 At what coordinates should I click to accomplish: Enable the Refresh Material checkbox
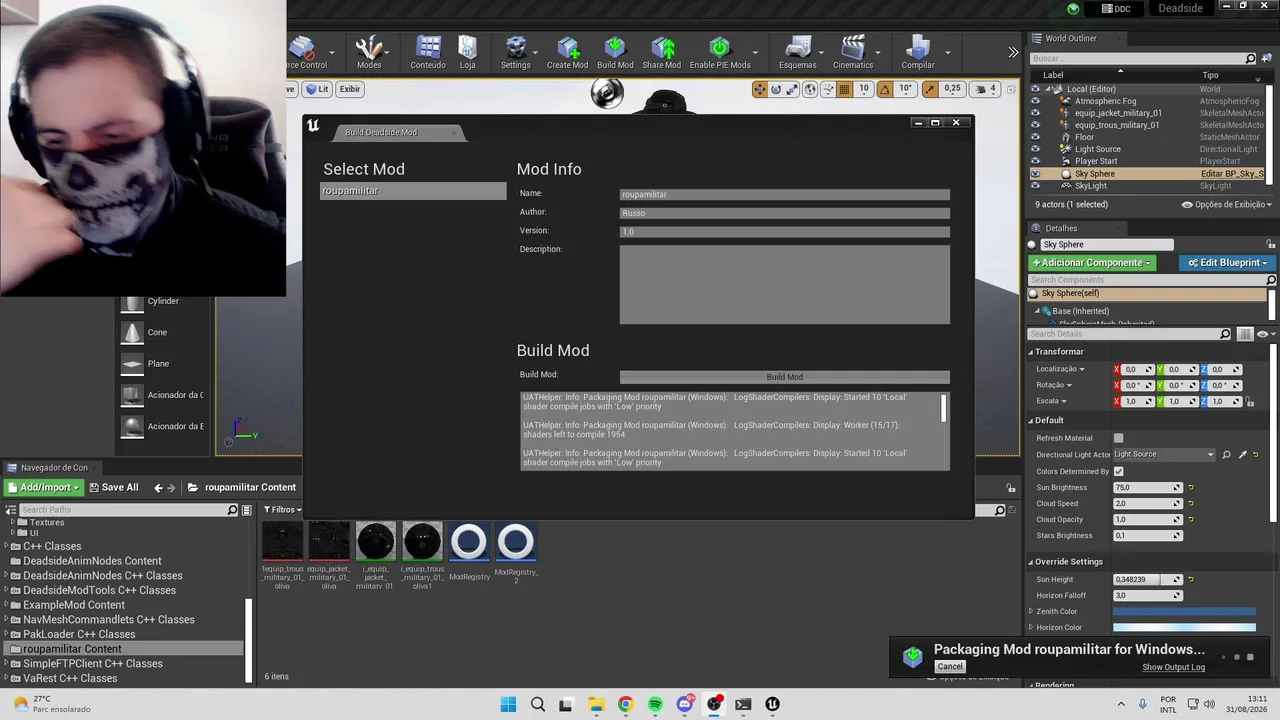pyautogui.click(x=1118, y=438)
